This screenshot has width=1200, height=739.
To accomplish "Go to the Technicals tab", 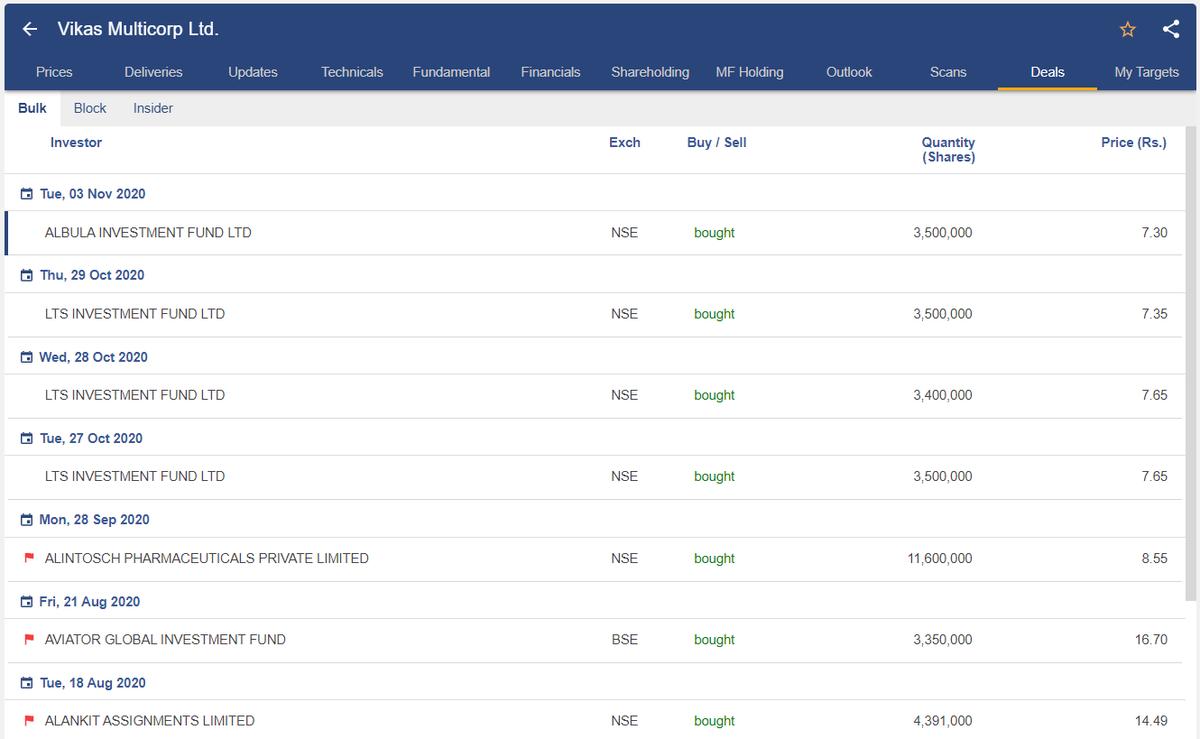I will (352, 72).
